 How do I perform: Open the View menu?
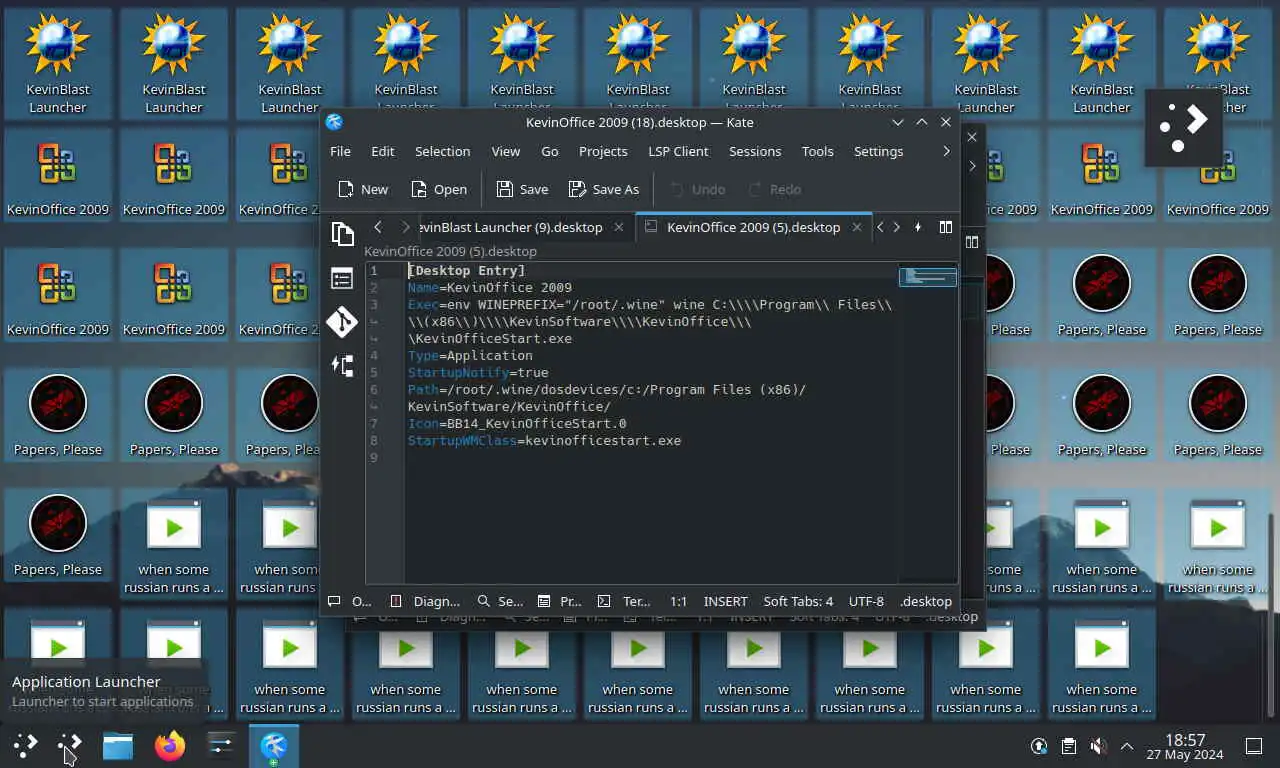click(x=505, y=151)
